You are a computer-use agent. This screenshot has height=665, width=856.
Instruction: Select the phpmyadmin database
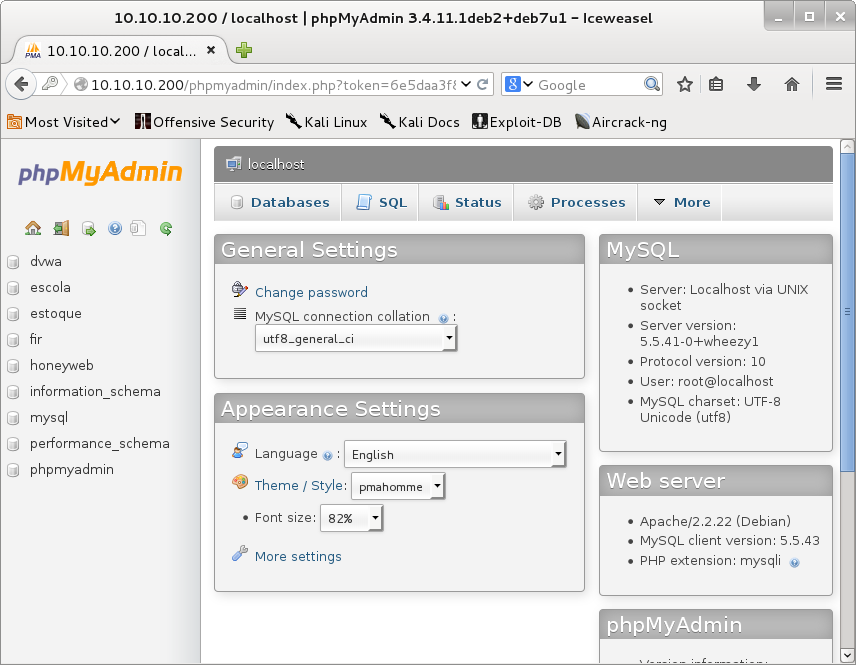tap(72, 470)
